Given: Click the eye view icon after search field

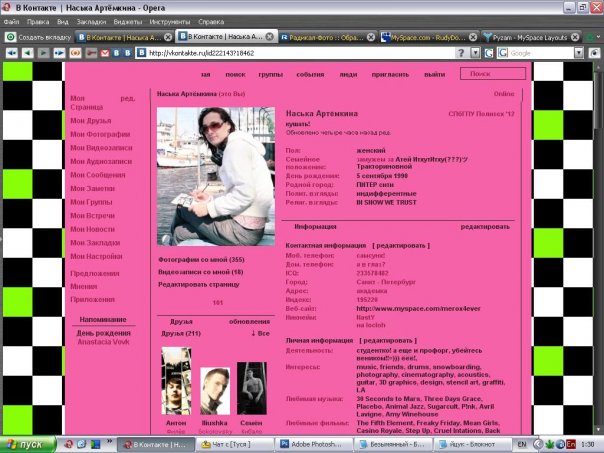Looking at the screenshot, I should click(595, 53).
